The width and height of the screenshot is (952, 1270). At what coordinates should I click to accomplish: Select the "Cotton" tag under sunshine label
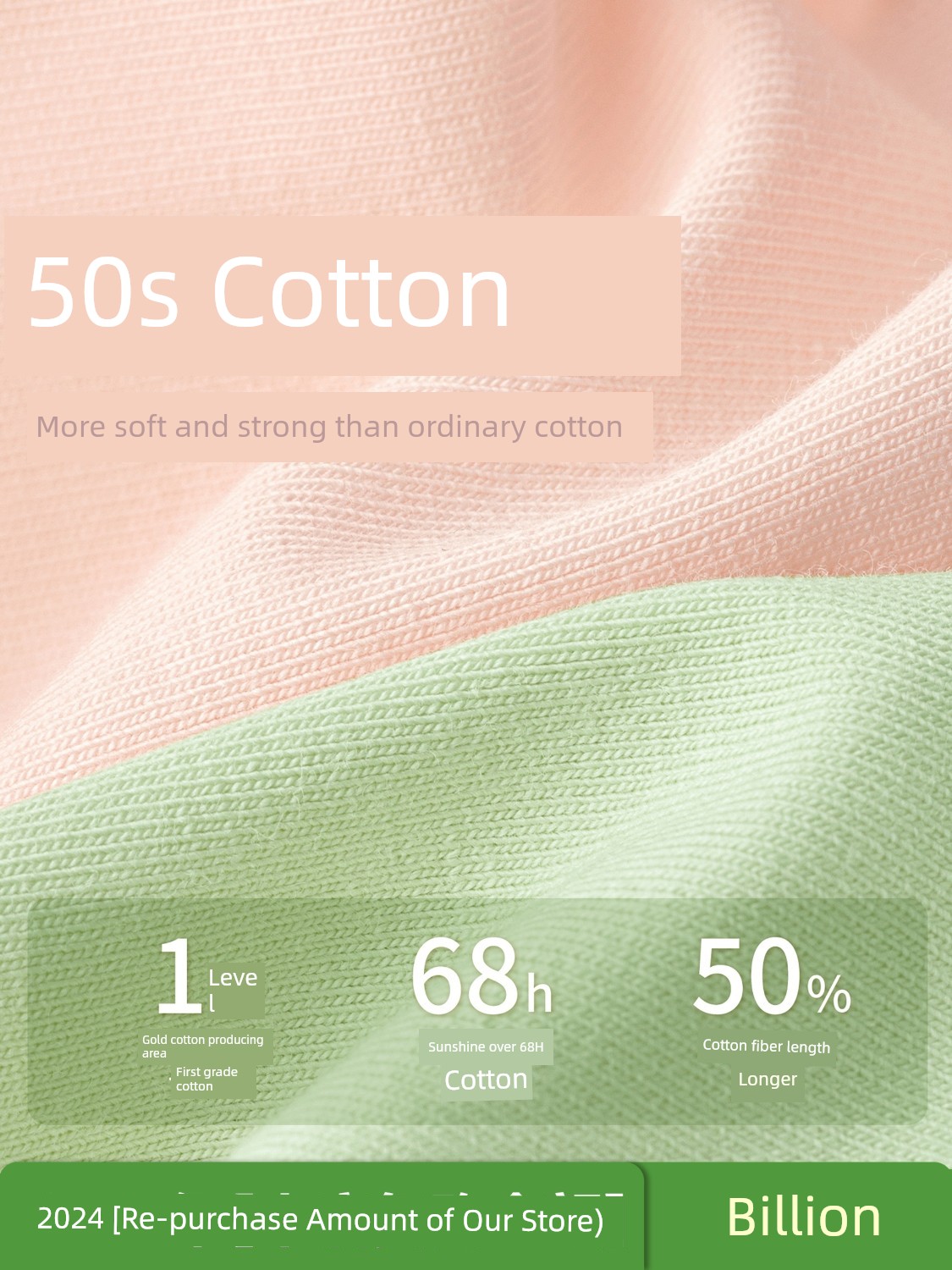(x=486, y=1079)
